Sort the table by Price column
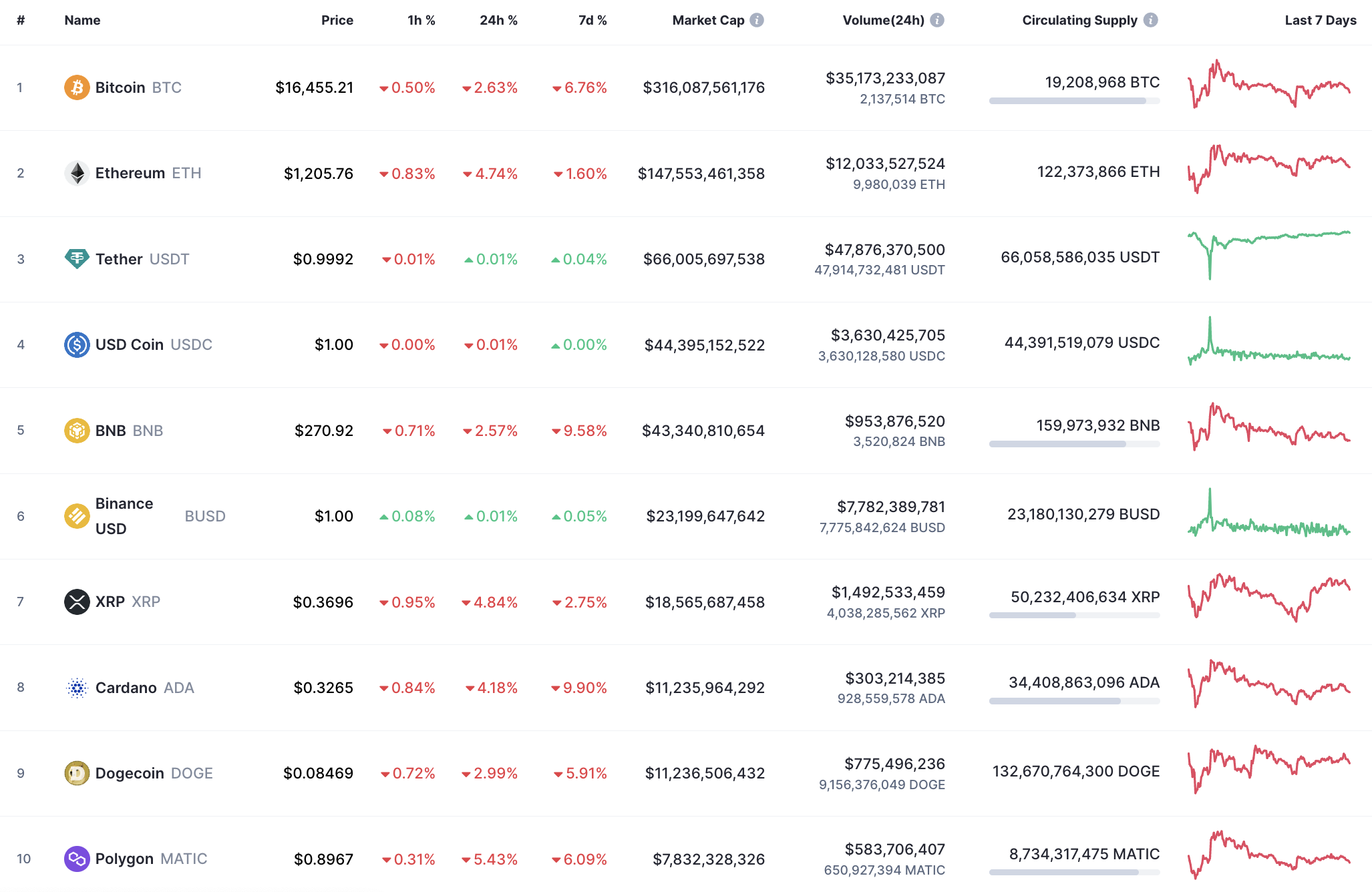 pyautogui.click(x=337, y=20)
